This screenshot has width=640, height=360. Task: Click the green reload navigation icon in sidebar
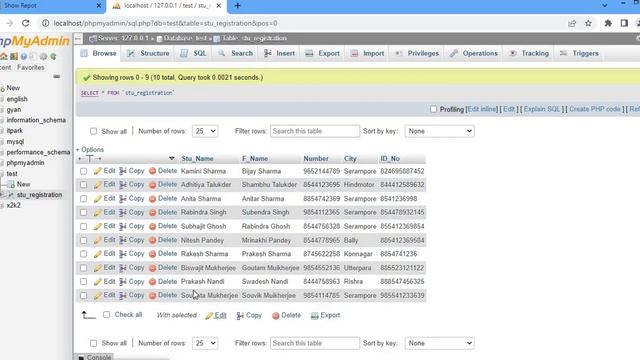coord(53,56)
